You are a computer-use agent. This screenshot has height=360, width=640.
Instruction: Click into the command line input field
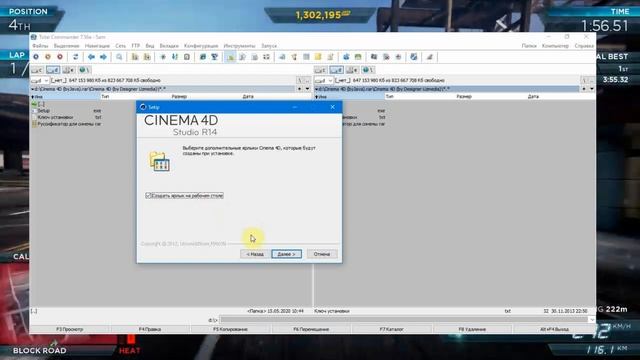pyautogui.click(x=404, y=320)
